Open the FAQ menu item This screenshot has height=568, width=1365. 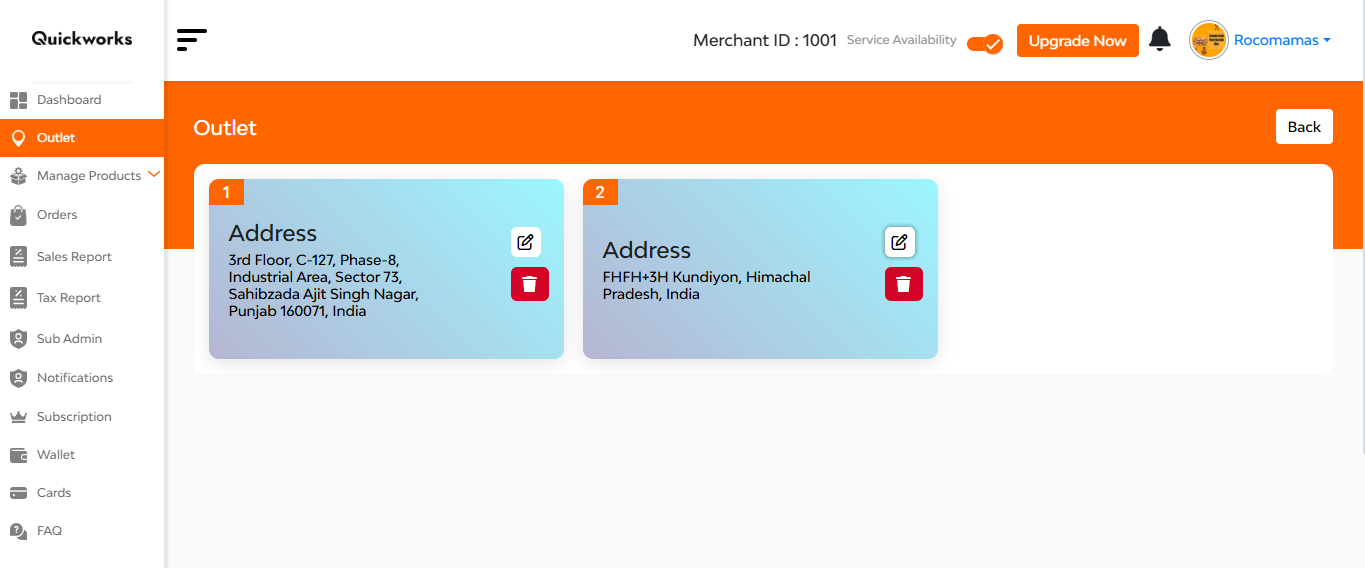click(49, 531)
